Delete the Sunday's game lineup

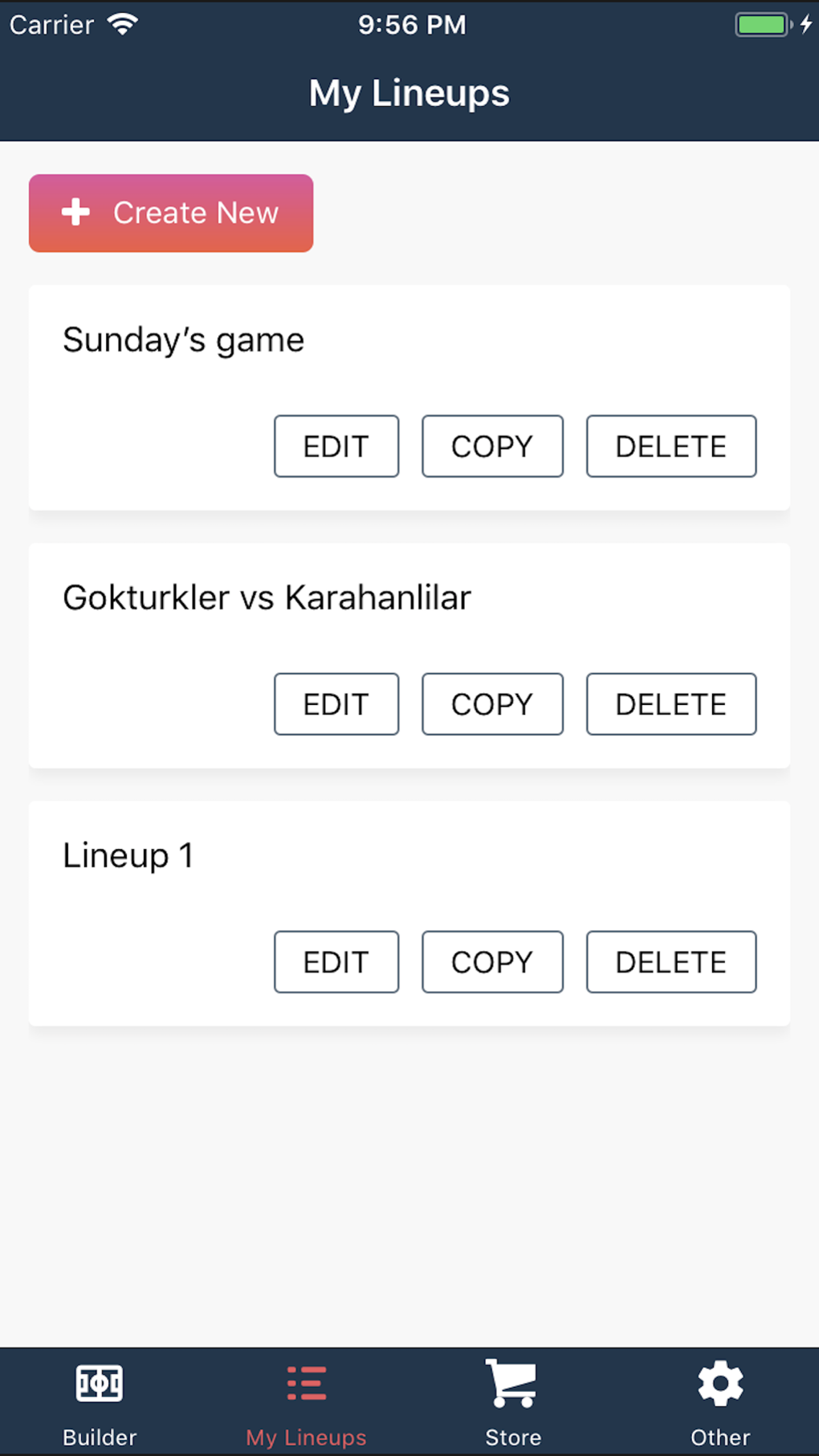pyautogui.click(x=671, y=447)
